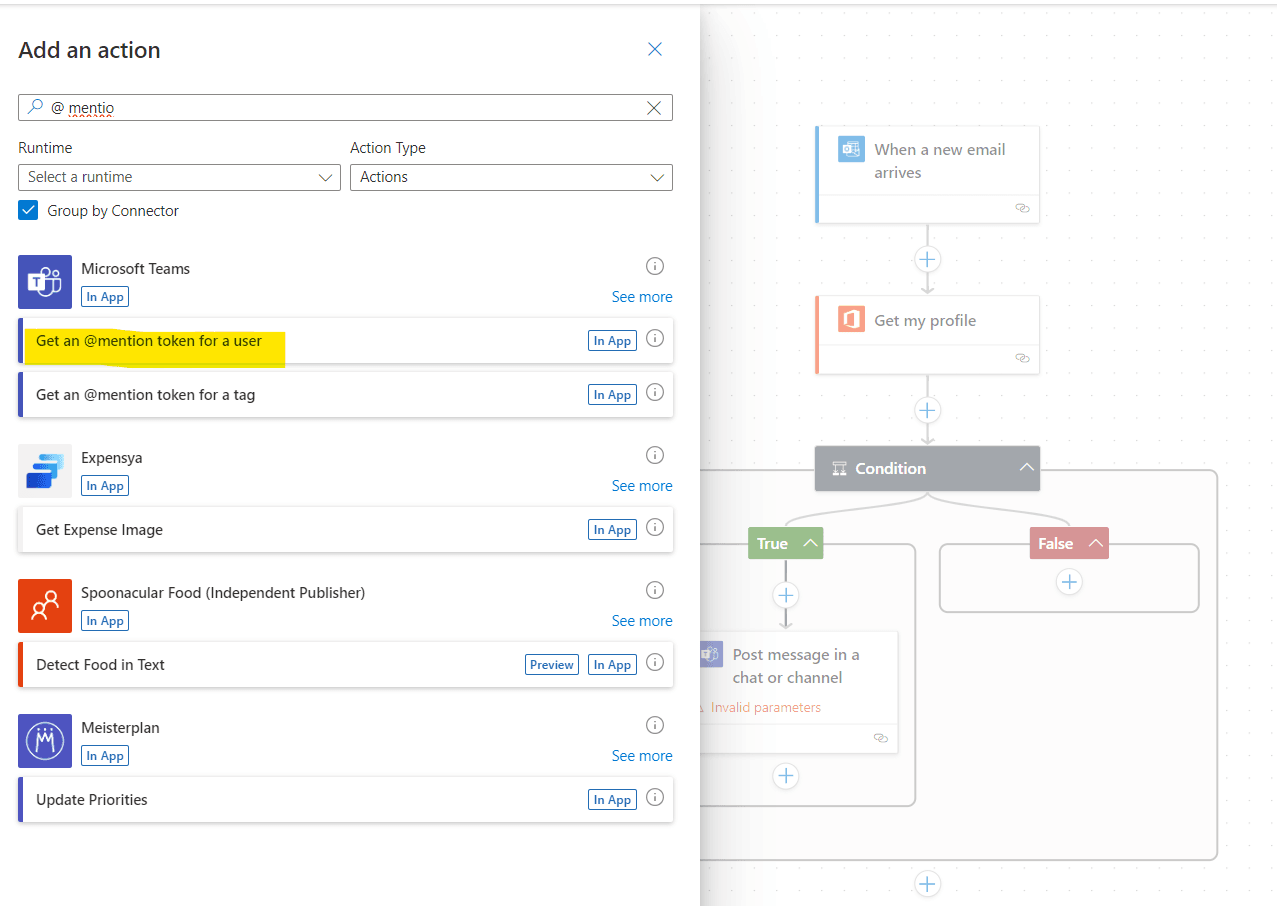Click the Meisterplan connector icon
Image resolution: width=1277 pixels, height=906 pixels.
click(45, 741)
